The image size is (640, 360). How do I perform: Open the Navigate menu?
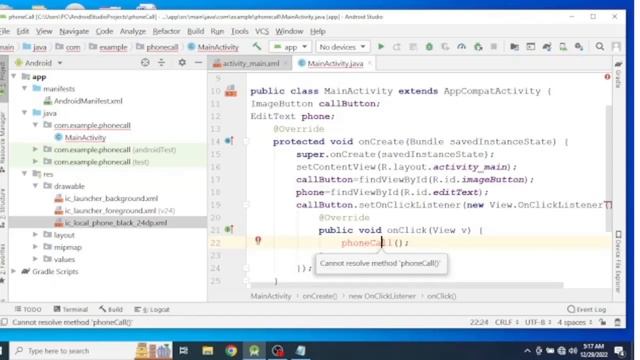(74, 31)
